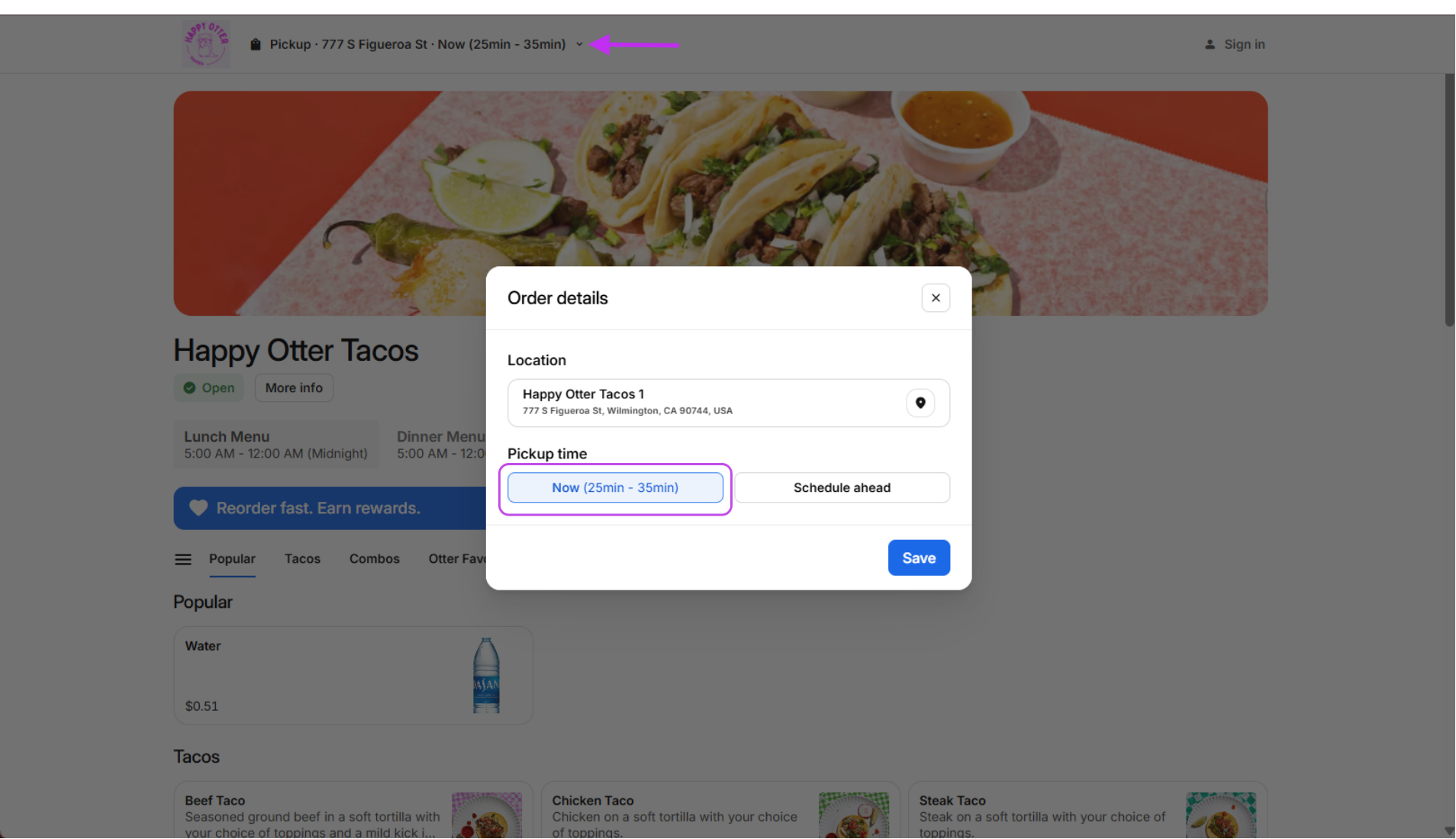Click the Steak Taco photo thumbnail

[1221, 815]
